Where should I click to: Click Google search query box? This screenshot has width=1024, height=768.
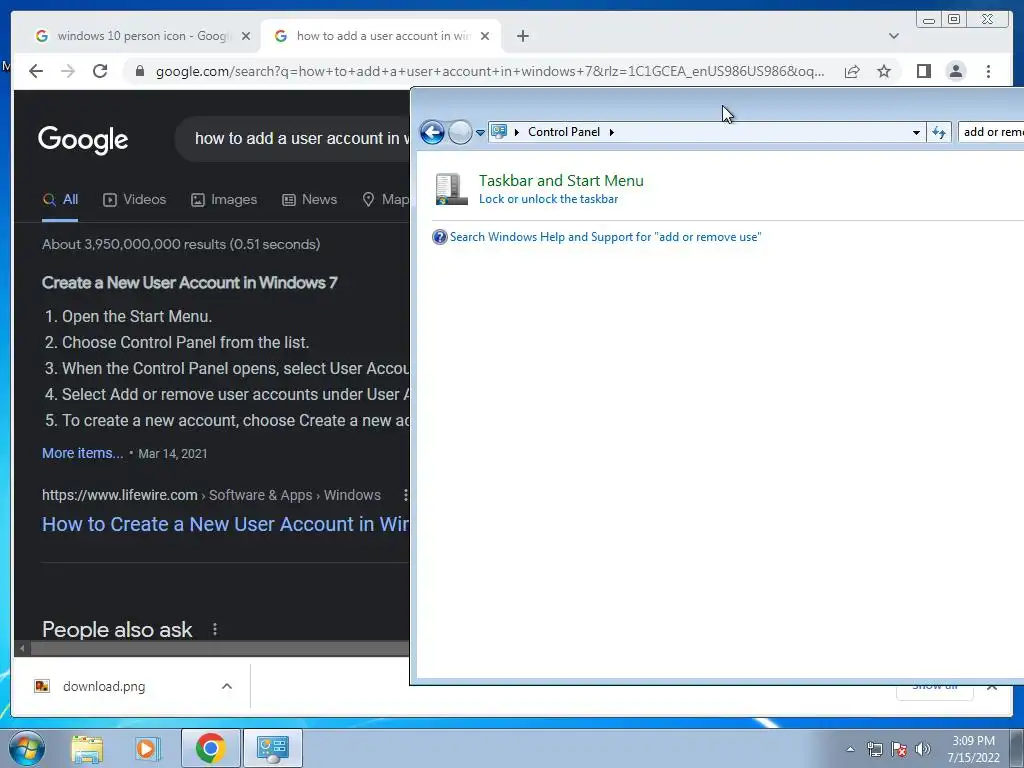(x=294, y=138)
